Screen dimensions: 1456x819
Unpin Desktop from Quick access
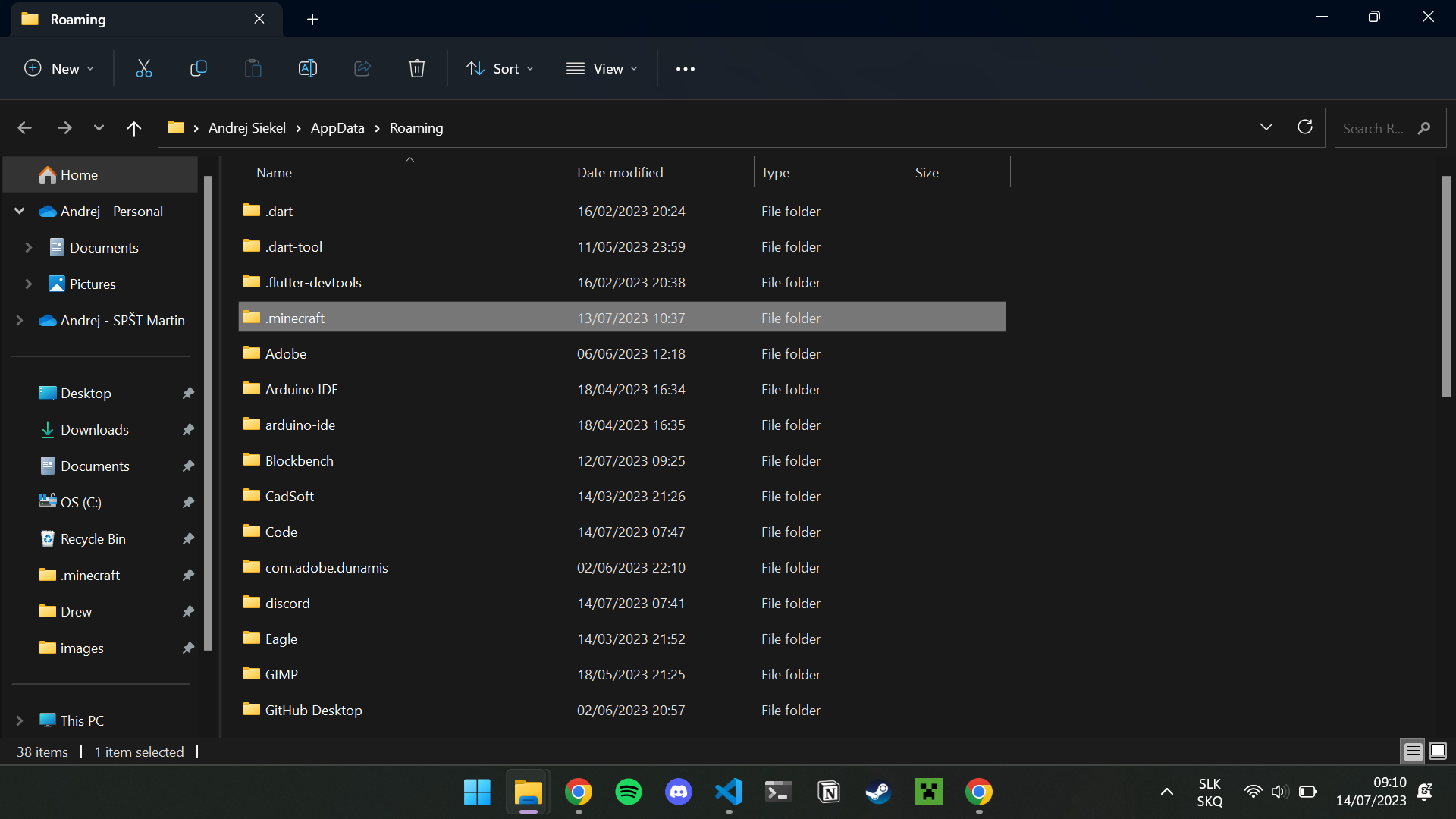[x=188, y=393]
